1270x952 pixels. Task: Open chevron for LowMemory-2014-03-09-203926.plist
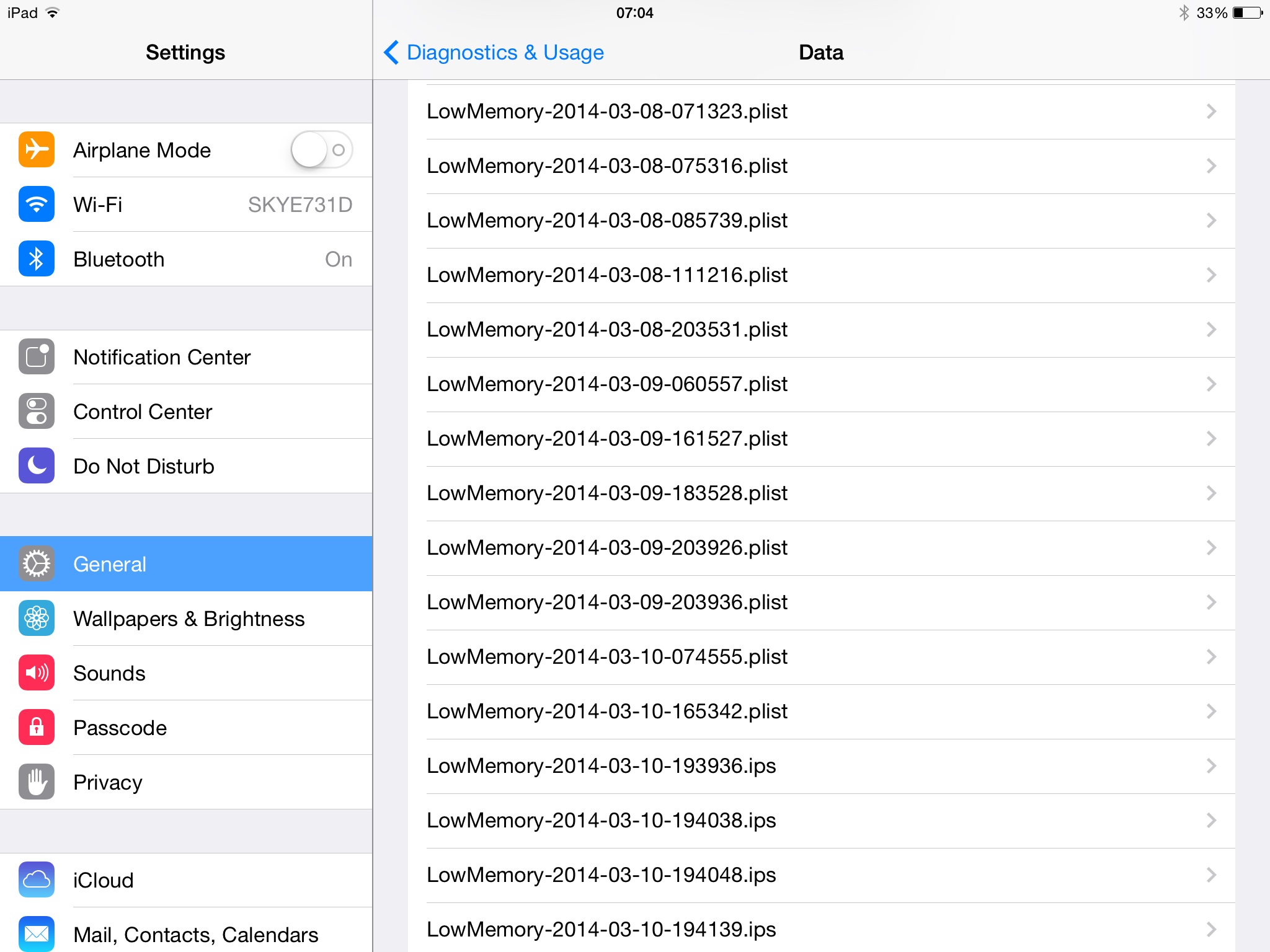coord(1211,548)
